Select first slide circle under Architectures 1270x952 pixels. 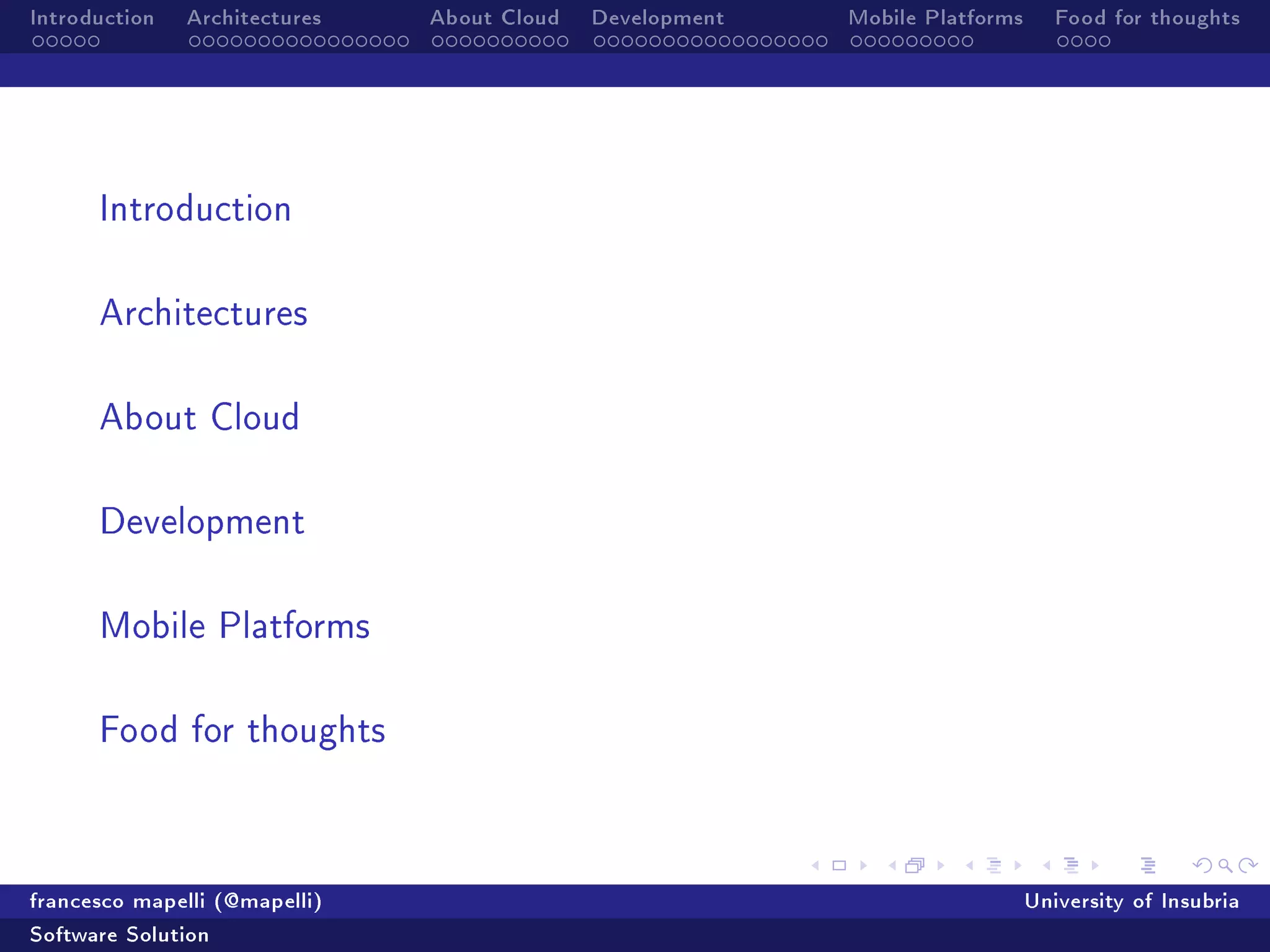coord(195,42)
